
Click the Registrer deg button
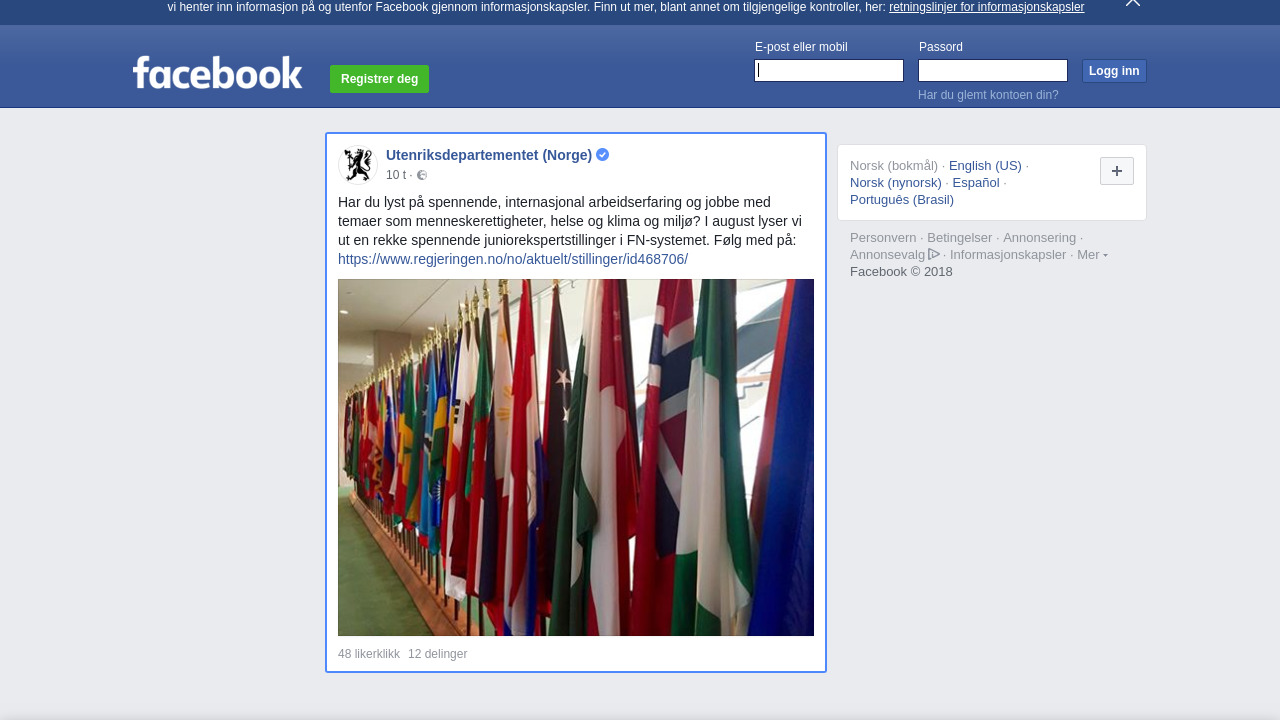point(379,79)
